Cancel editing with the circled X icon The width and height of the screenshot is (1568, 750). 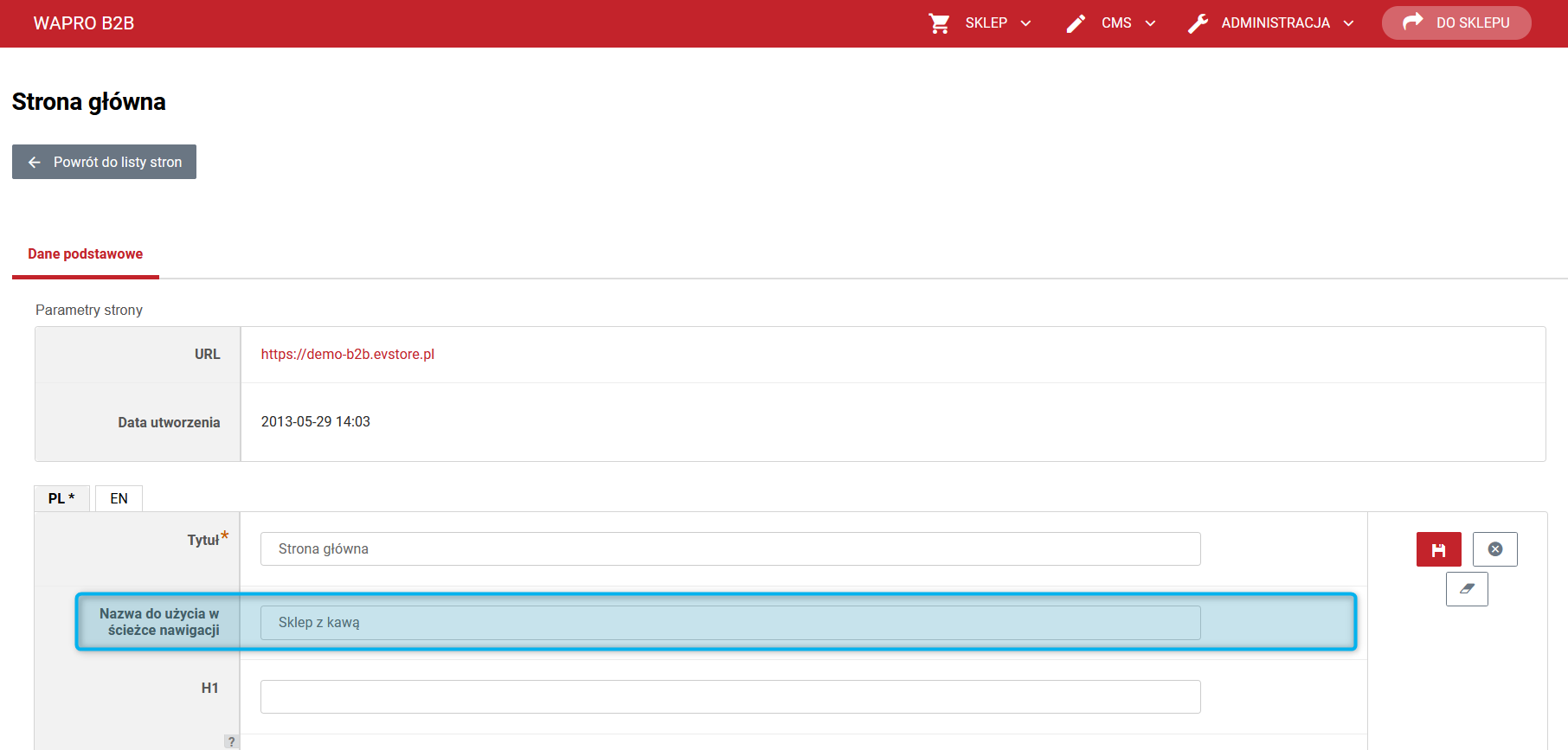click(x=1495, y=549)
